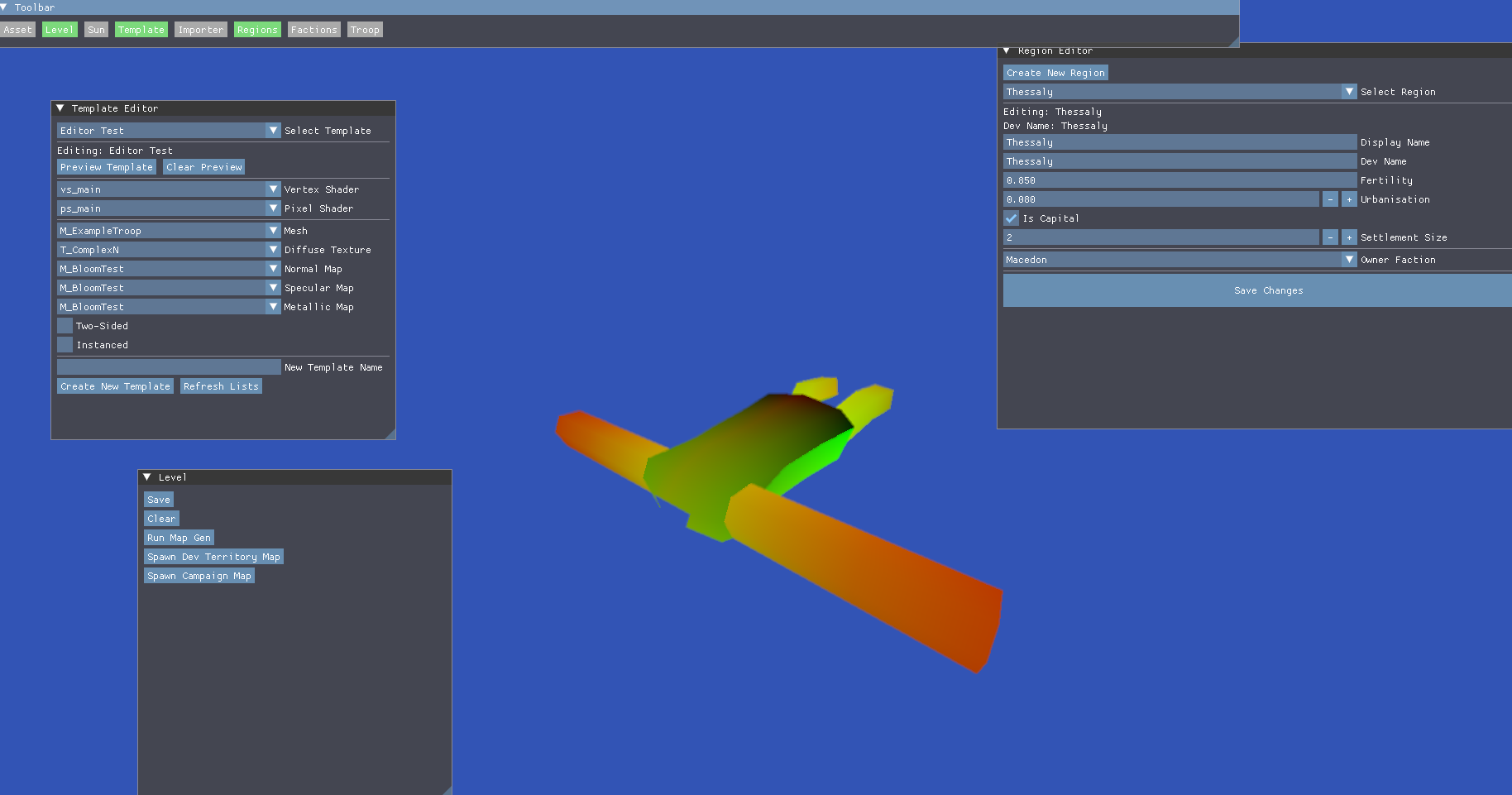Click Create New Template button

(116, 386)
